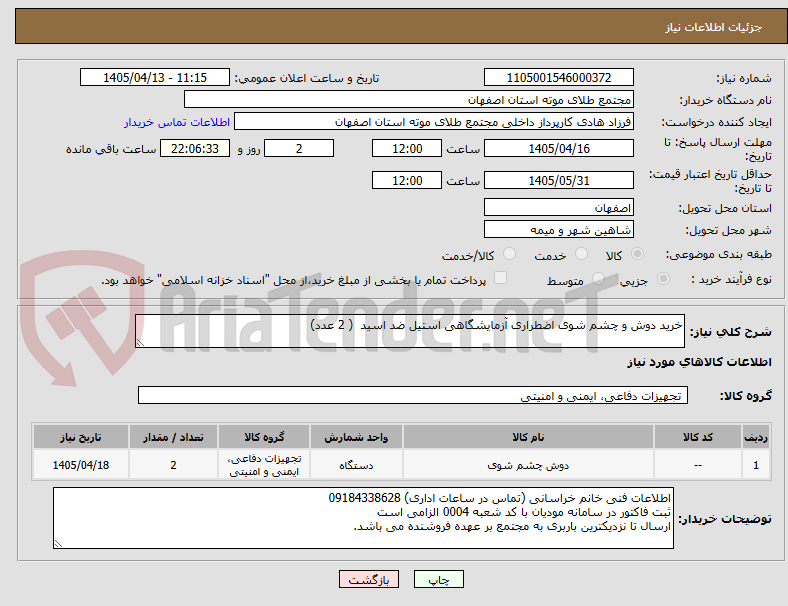Click the گروه کالا column header
This screenshot has height=606, width=788.
[x=264, y=437]
